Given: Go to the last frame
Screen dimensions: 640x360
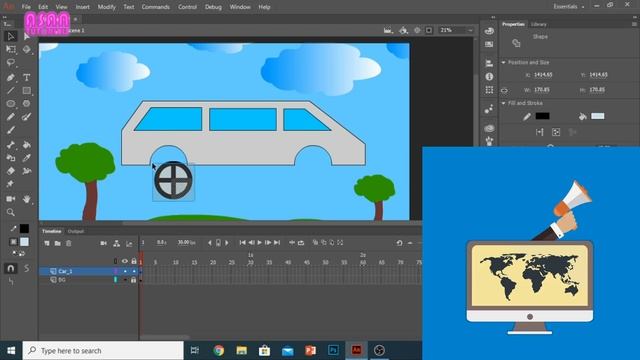Looking at the screenshot, I should tap(277, 243).
